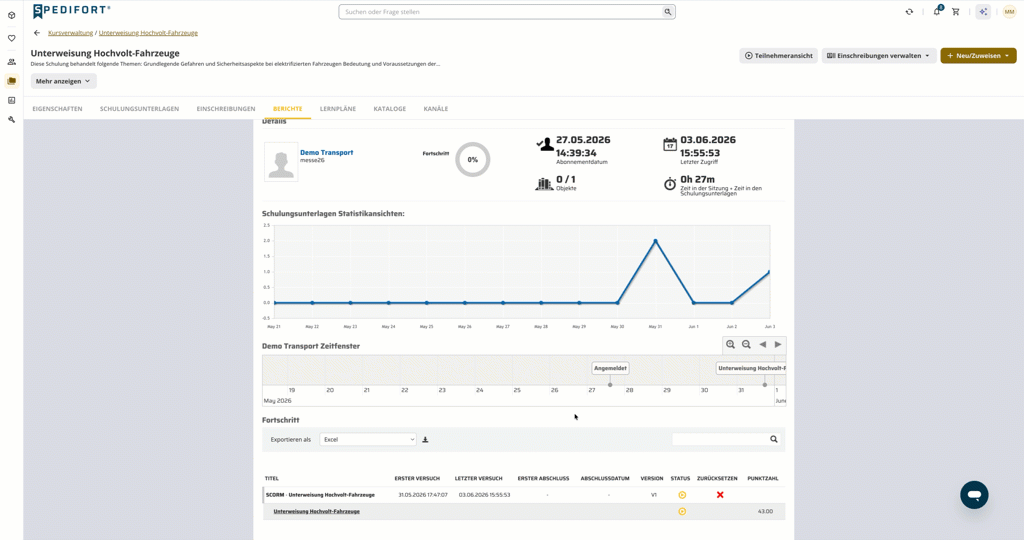The width and height of the screenshot is (1024, 540).
Task: Click the Teilnehmeransicht button
Action: coord(778,56)
